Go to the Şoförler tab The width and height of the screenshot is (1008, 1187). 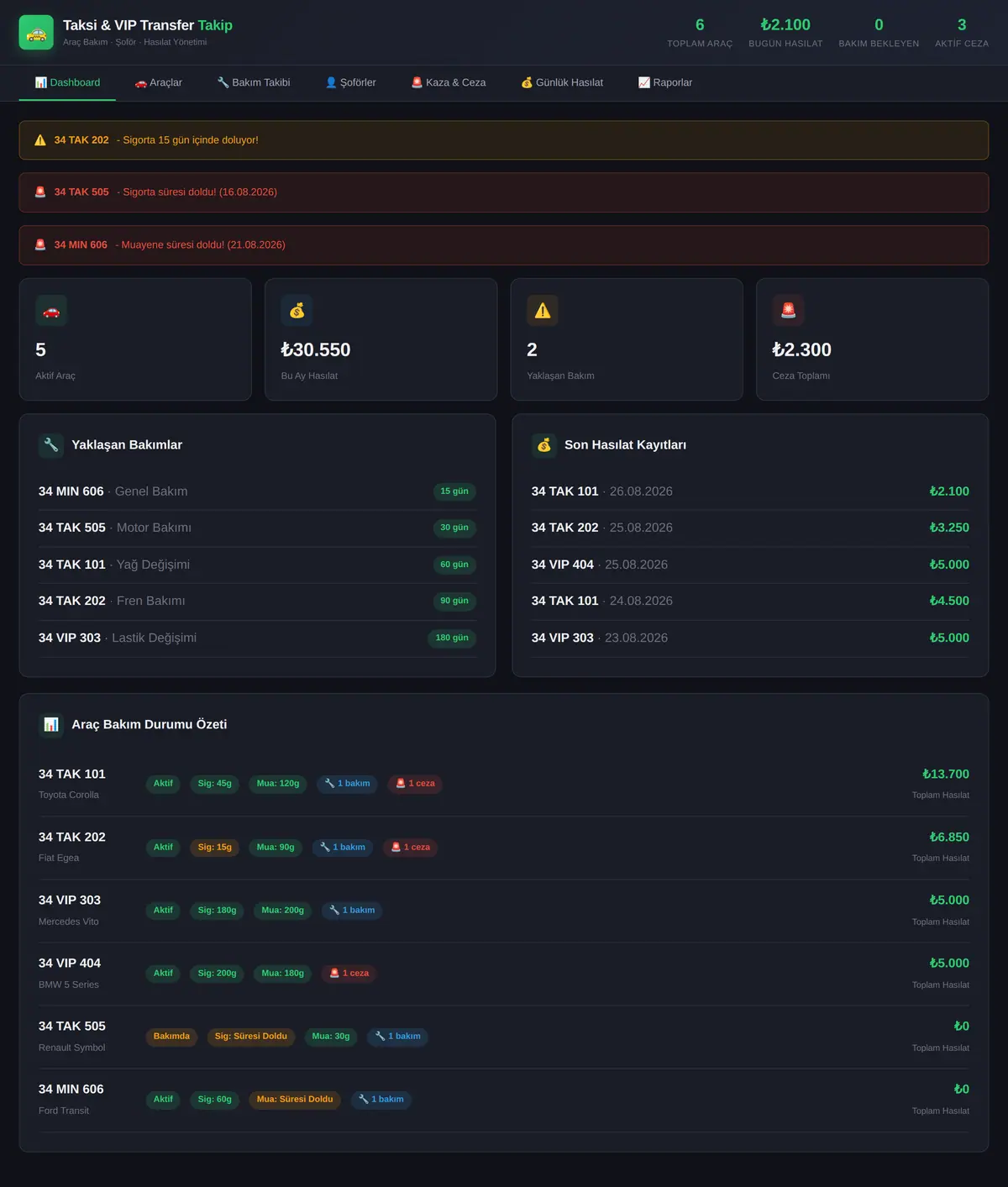click(x=350, y=82)
